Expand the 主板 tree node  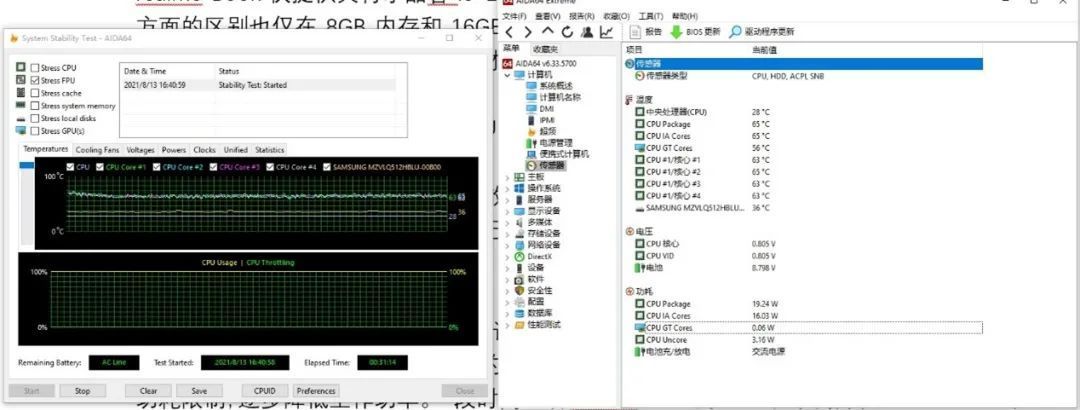[x=508, y=177]
